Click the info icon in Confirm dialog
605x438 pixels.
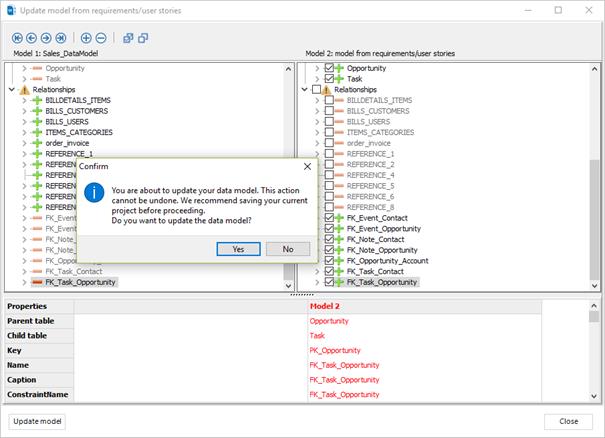pyautogui.click(x=94, y=192)
